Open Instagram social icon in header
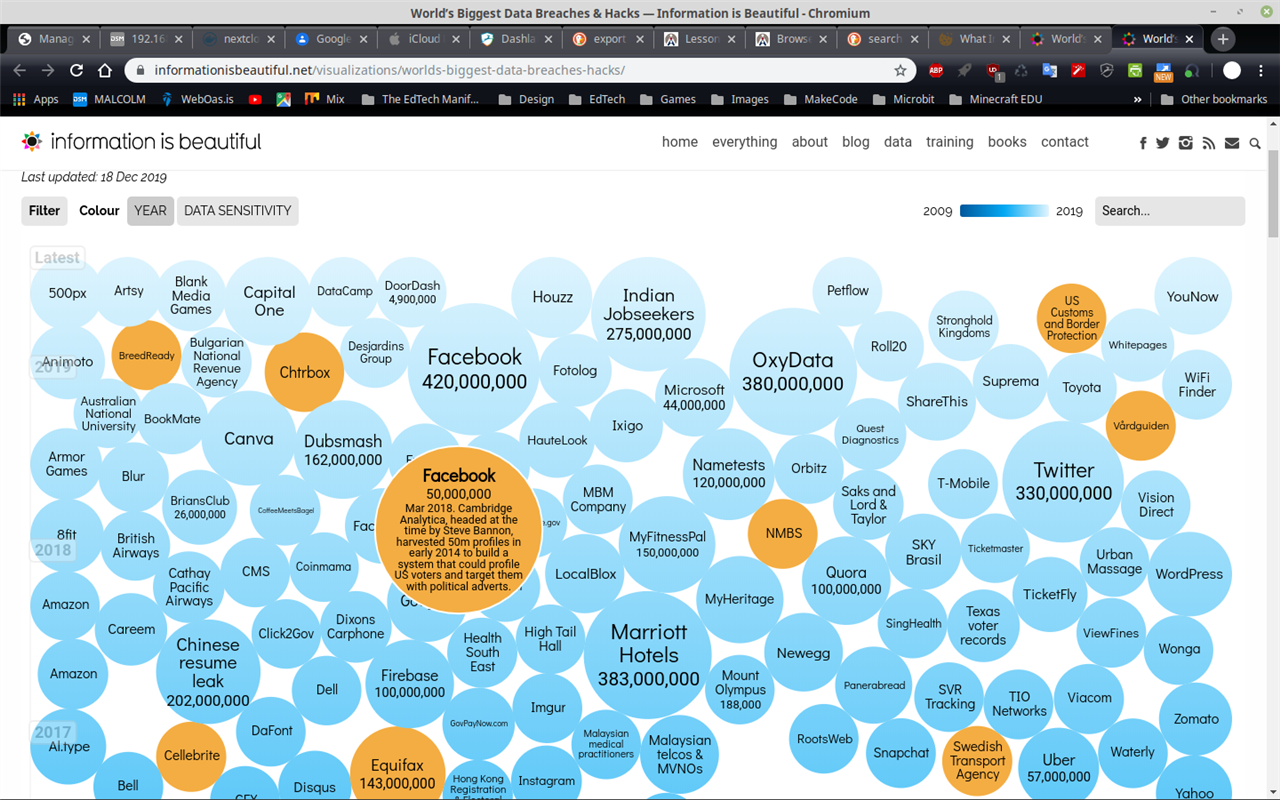This screenshot has height=800, width=1280. point(1186,143)
